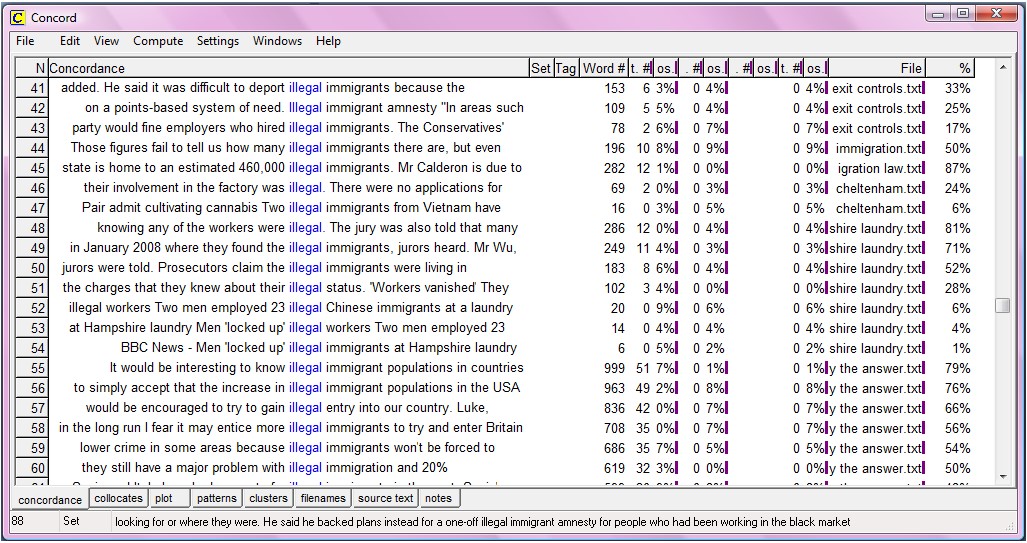This screenshot has width=1027, height=543.
Task: Click the Set column header
Action: click(x=541, y=68)
